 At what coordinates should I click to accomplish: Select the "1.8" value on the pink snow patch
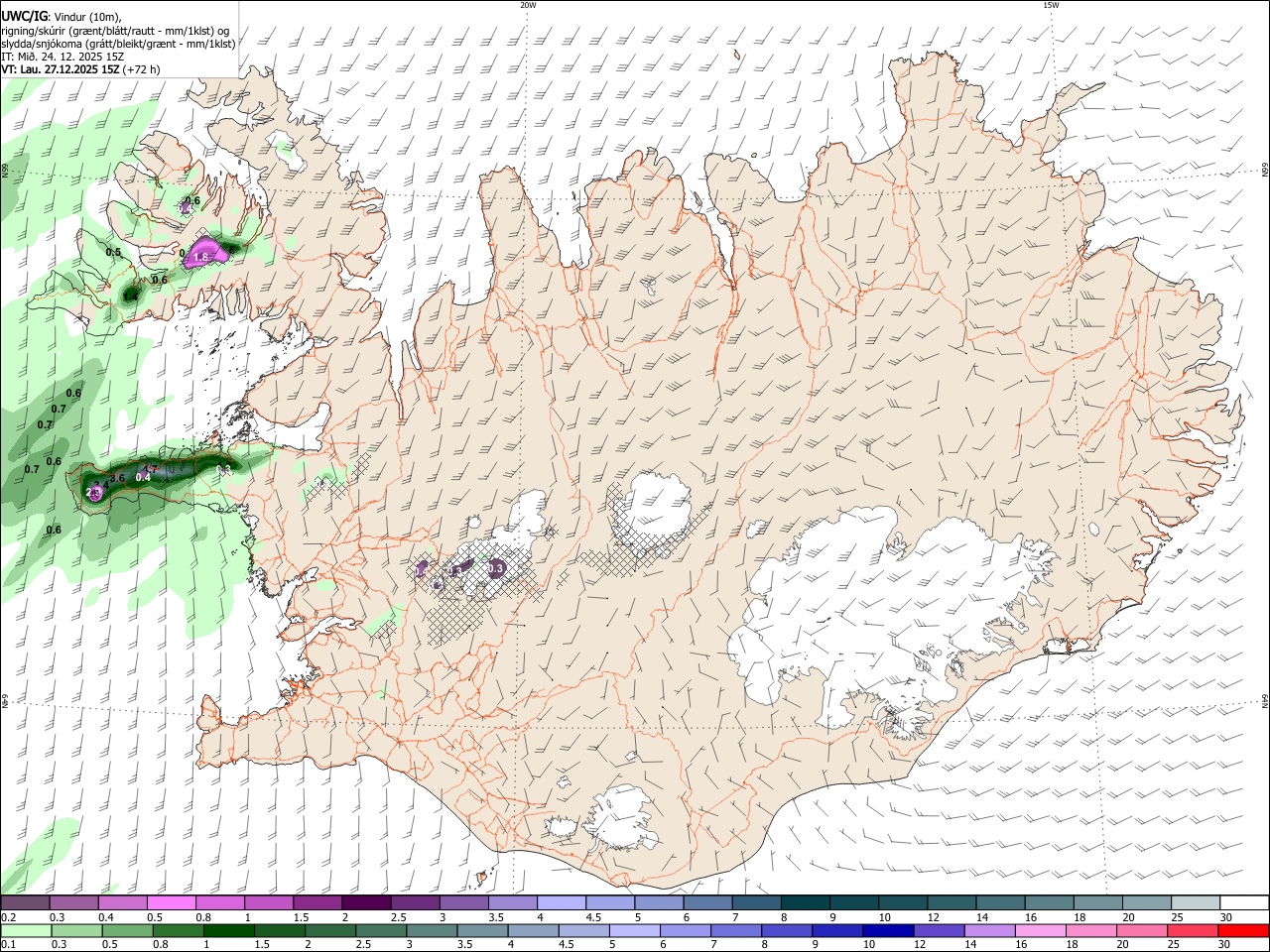pyautogui.click(x=200, y=257)
